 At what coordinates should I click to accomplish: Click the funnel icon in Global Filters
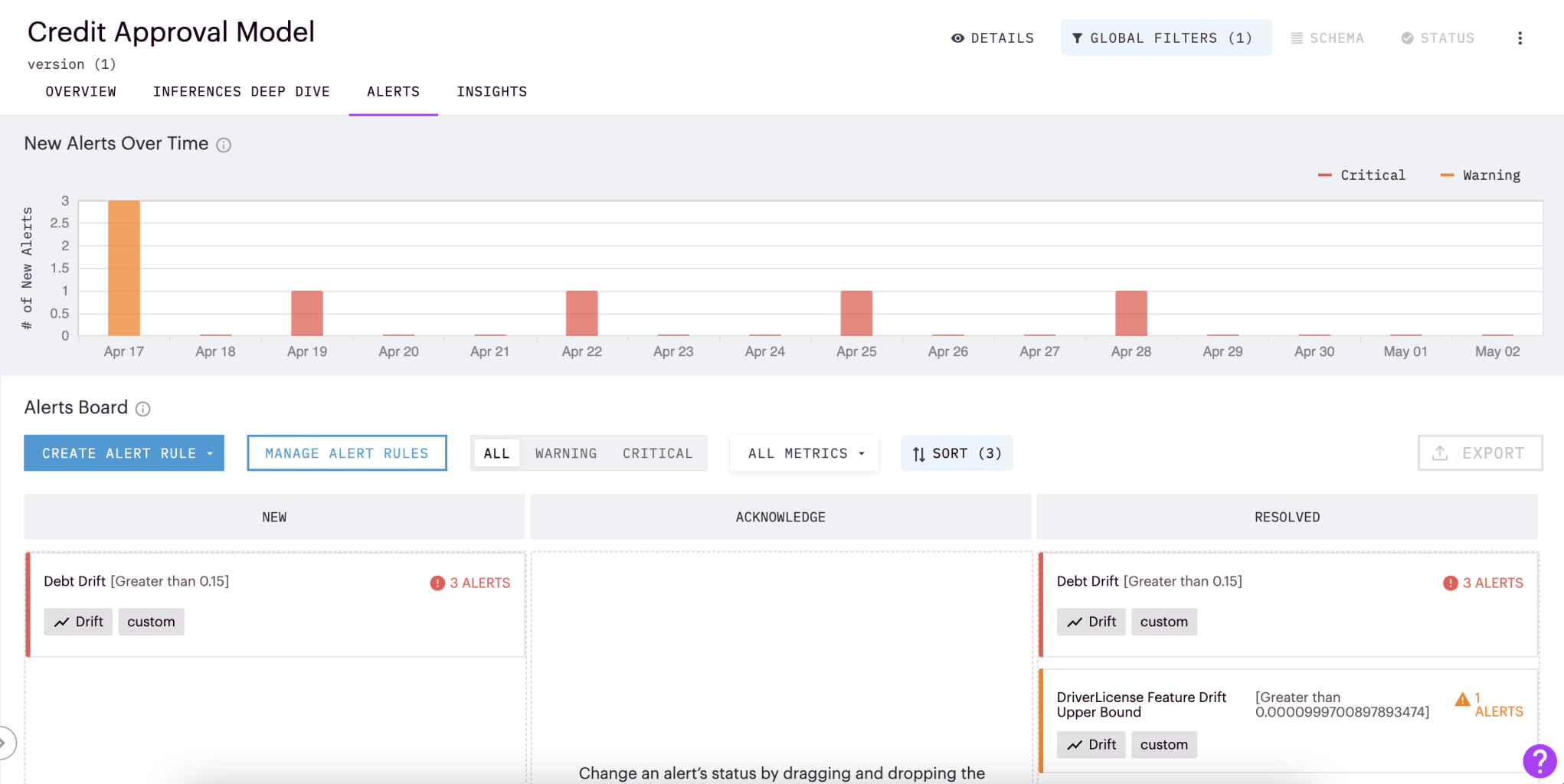tap(1077, 38)
